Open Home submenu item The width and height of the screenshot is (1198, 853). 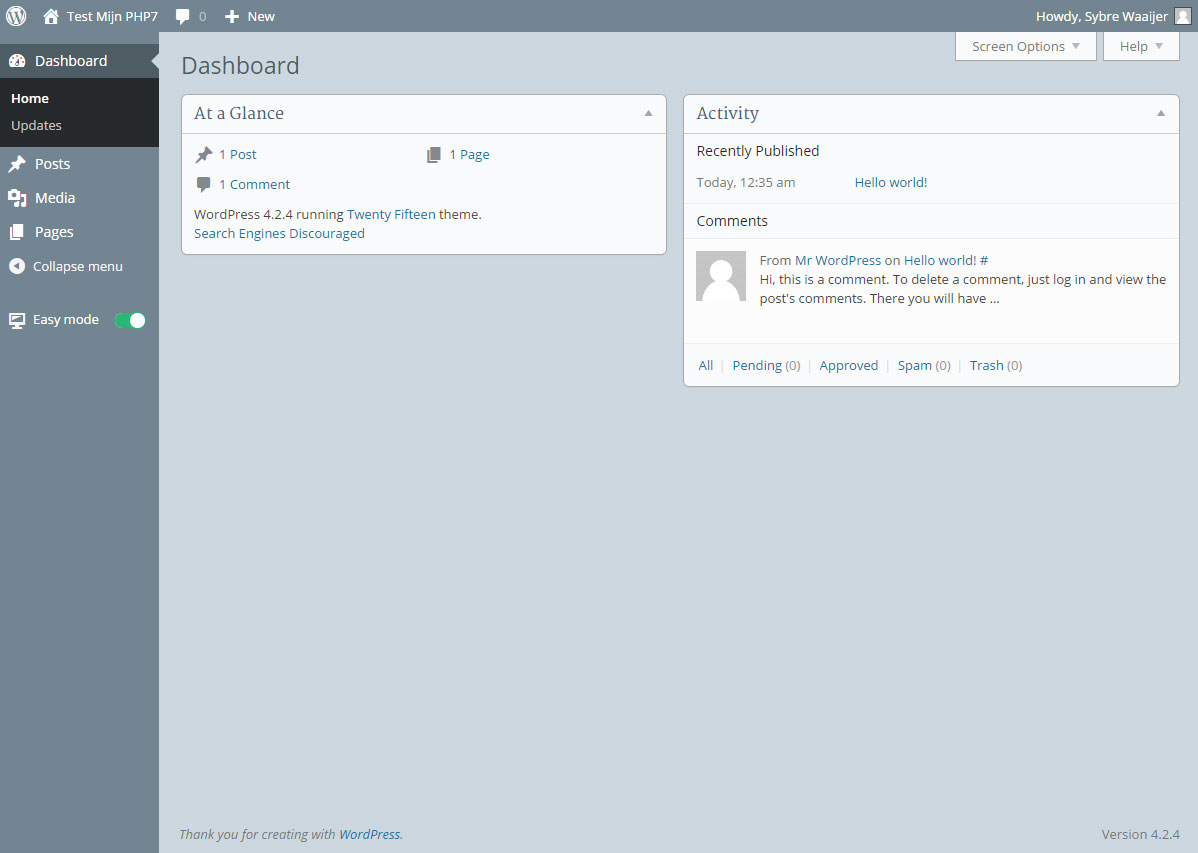(30, 99)
